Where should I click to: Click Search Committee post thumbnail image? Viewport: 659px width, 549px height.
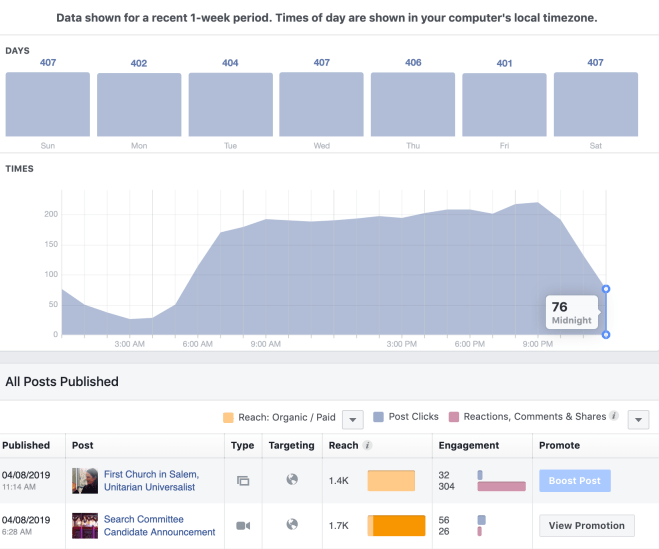pos(84,525)
